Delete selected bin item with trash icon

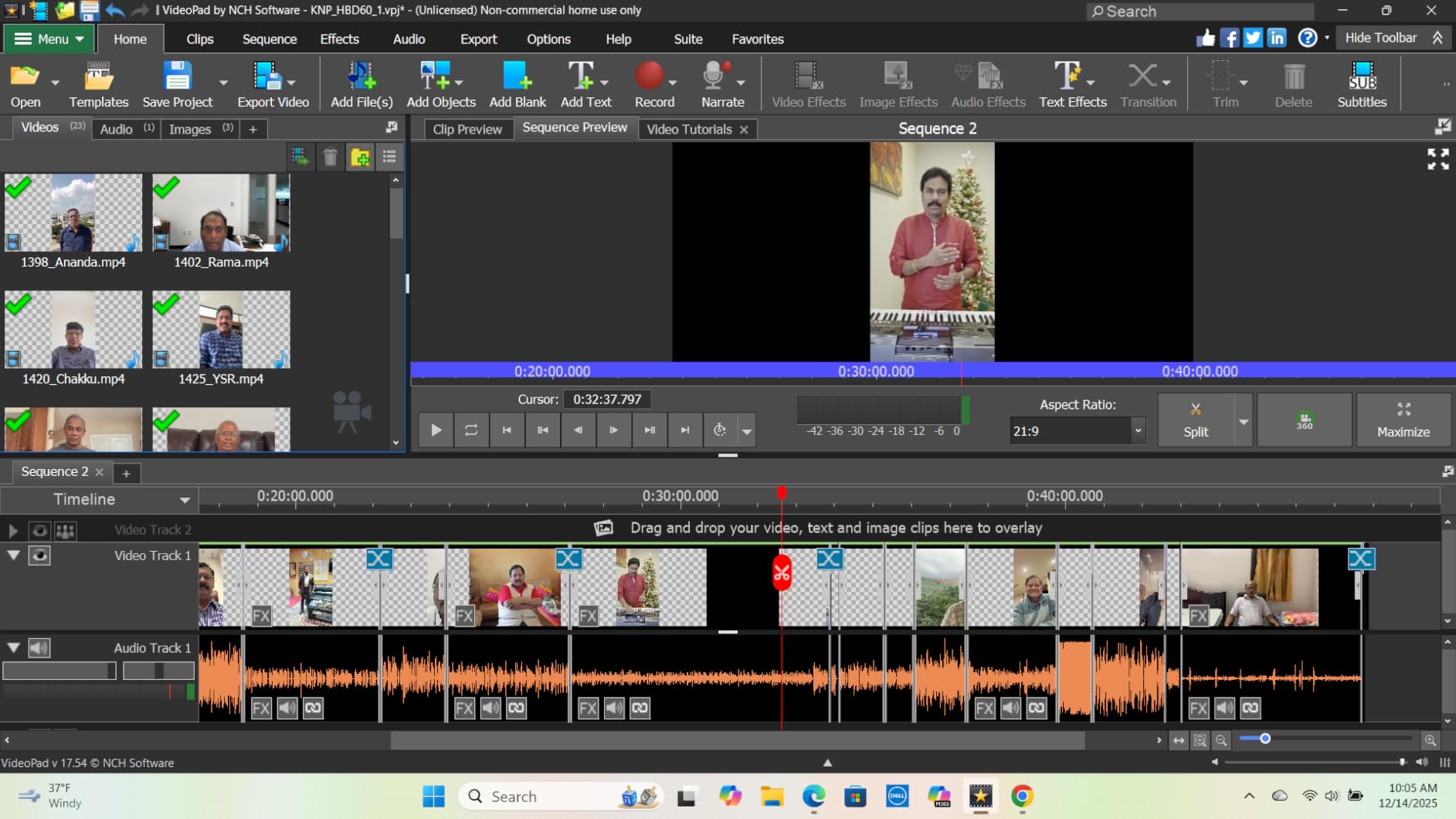coord(330,158)
